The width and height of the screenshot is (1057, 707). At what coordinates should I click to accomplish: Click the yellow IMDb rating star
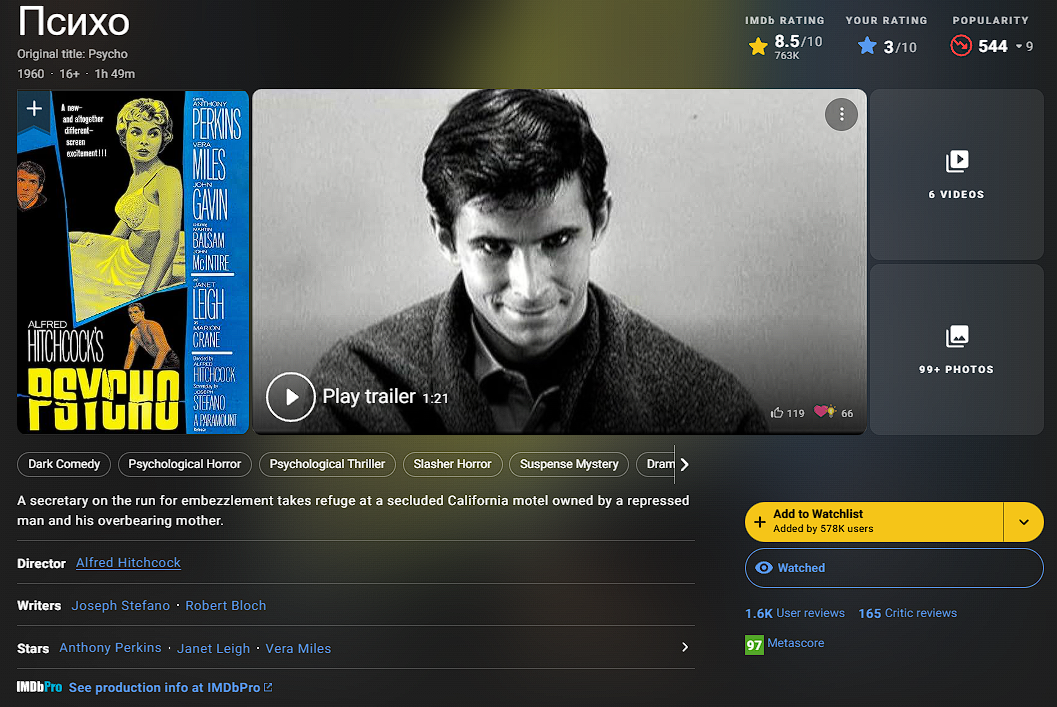(x=758, y=47)
